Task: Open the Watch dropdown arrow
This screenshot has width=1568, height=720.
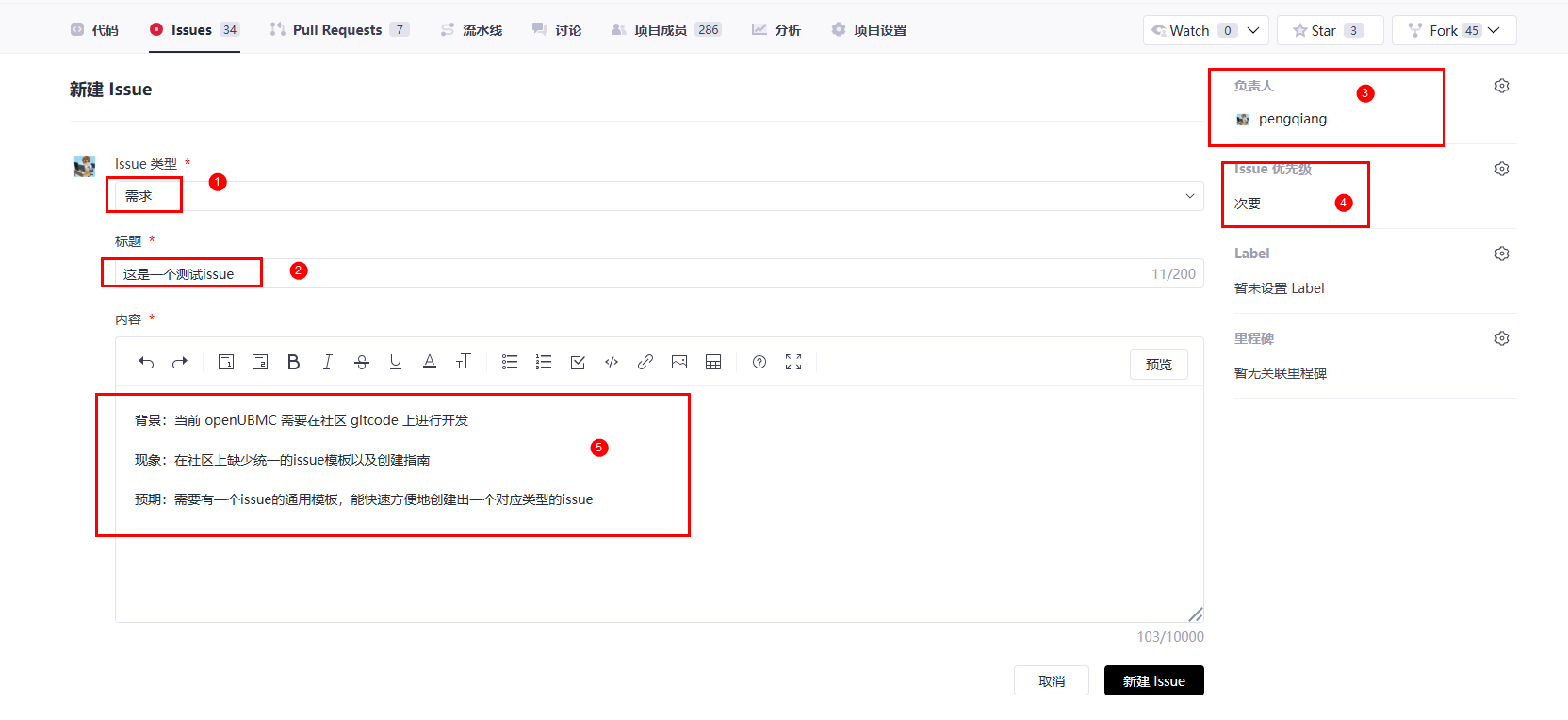Action: click(x=1253, y=30)
